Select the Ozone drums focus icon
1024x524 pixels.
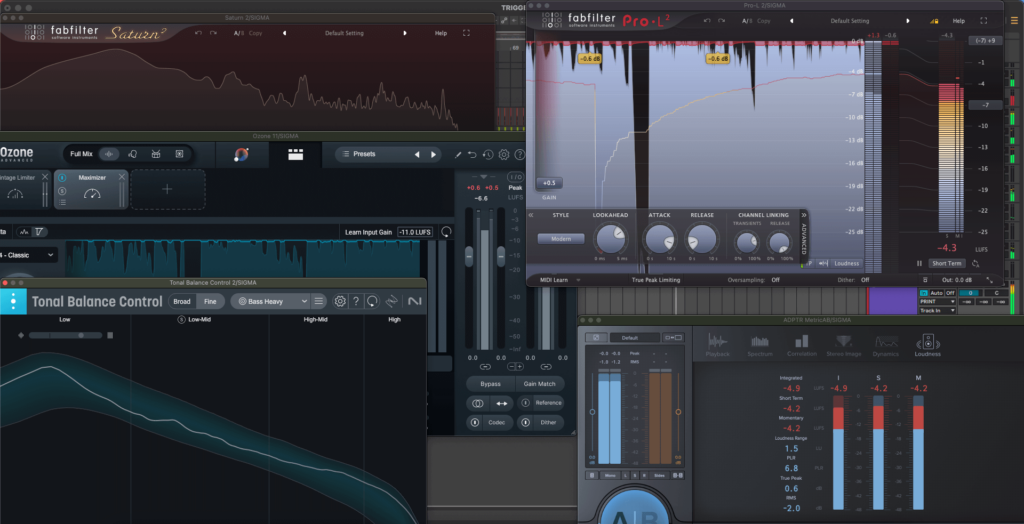156,154
